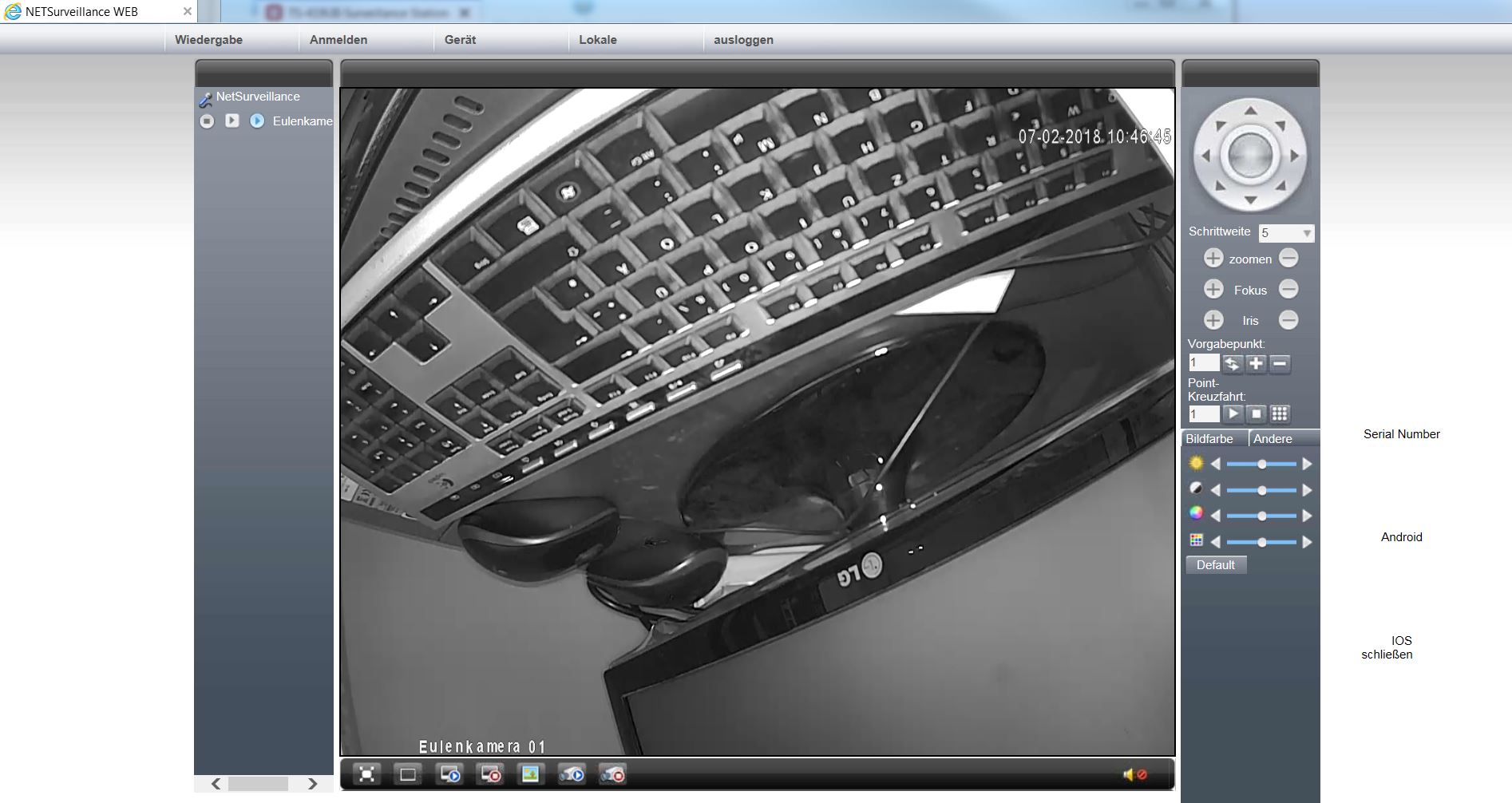Stop the Eulenkamera stream in the device list
The height and width of the screenshot is (803, 1512).
207,121
